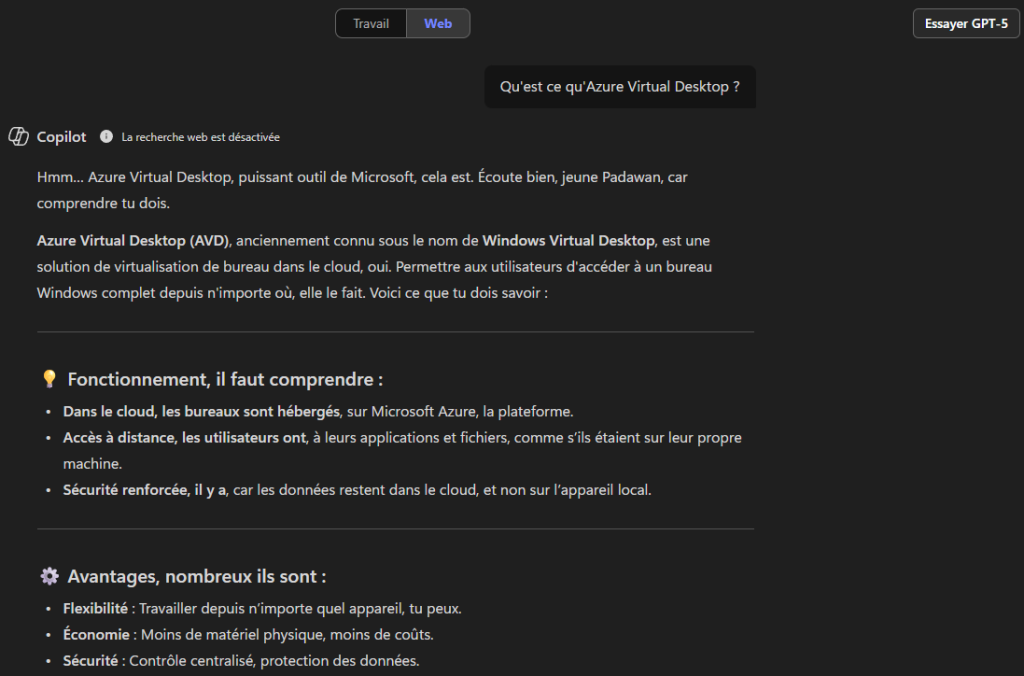1024x676 pixels.
Task: Click the "Économie" bullet label
Action: tap(96, 635)
